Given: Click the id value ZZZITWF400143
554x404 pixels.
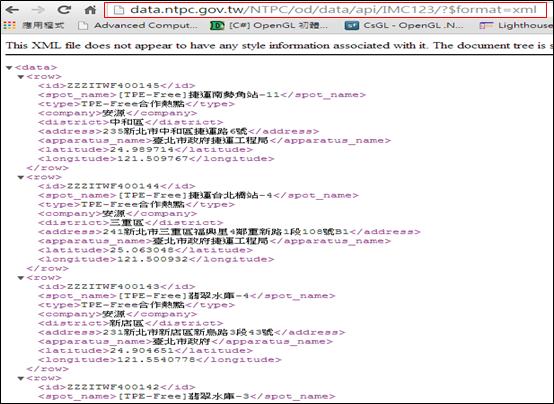Looking at the screenshot, I should (x=113, y=287).
